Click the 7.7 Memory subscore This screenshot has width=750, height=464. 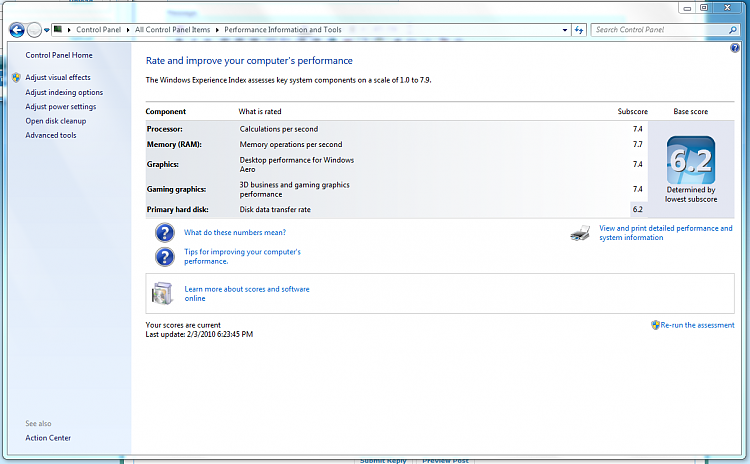[638, 144]
